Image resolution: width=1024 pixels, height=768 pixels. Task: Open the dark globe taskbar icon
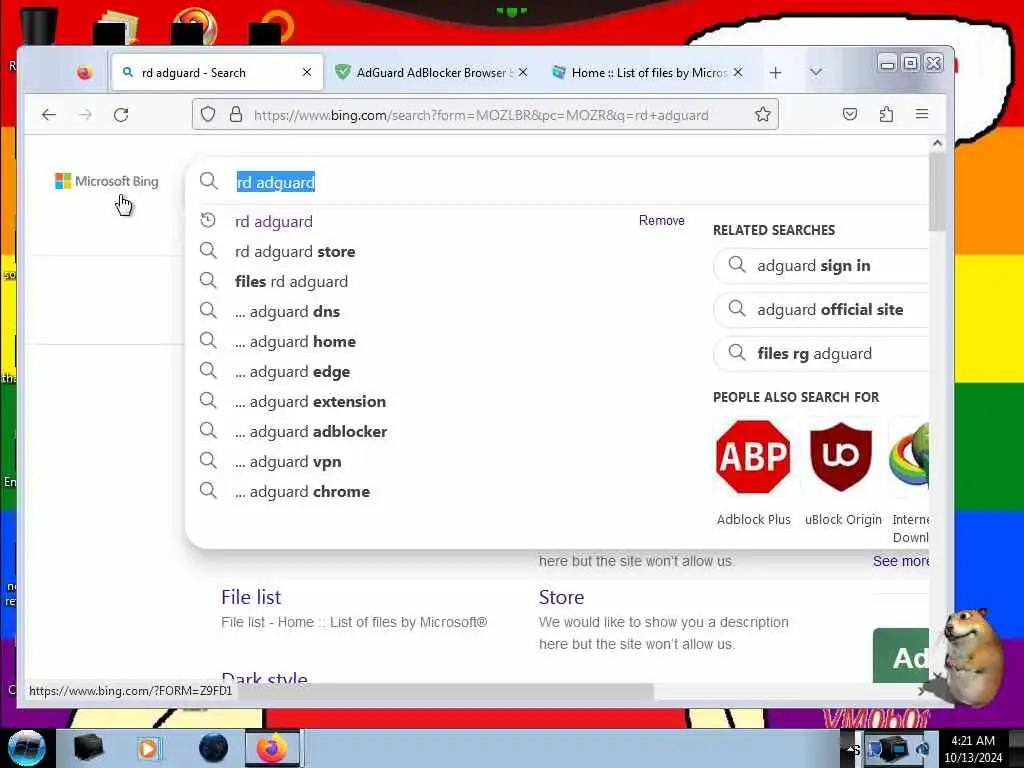tap(213, 748)
